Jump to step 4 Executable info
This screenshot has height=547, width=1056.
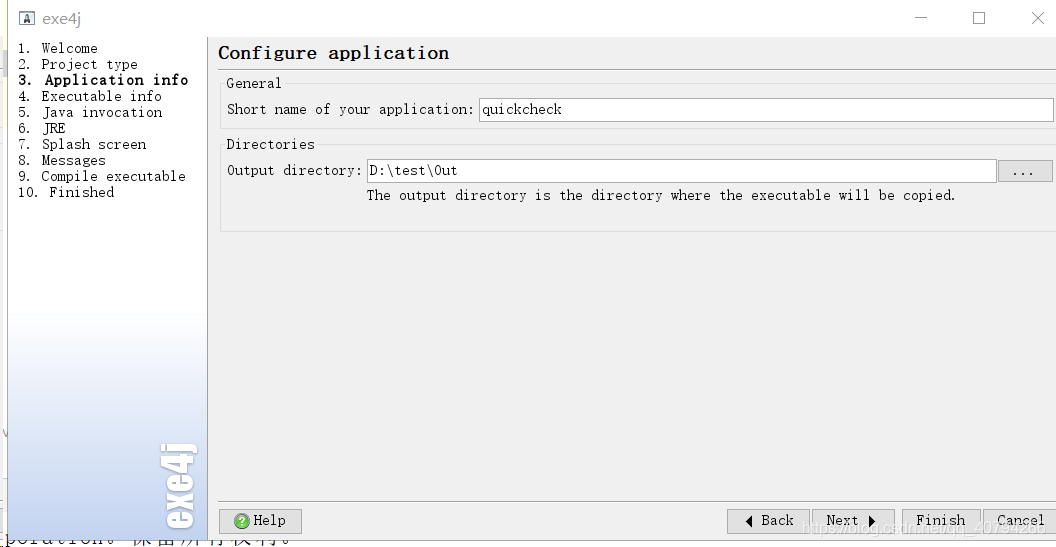[x=90, y=96]
